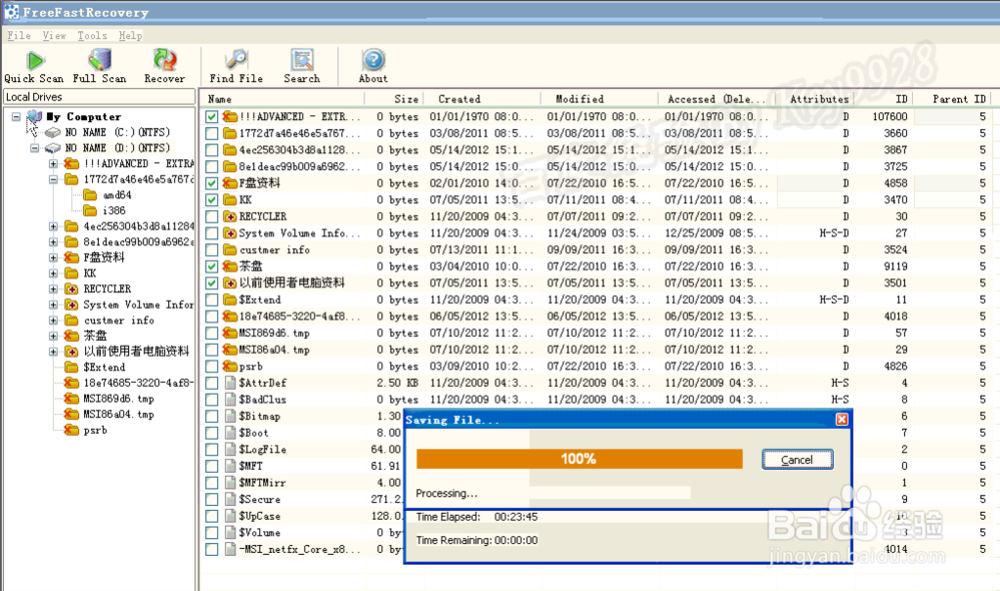Uncheck the KK folder checkbox
This screenshot has height=591, width=1000.
[212, 200]
